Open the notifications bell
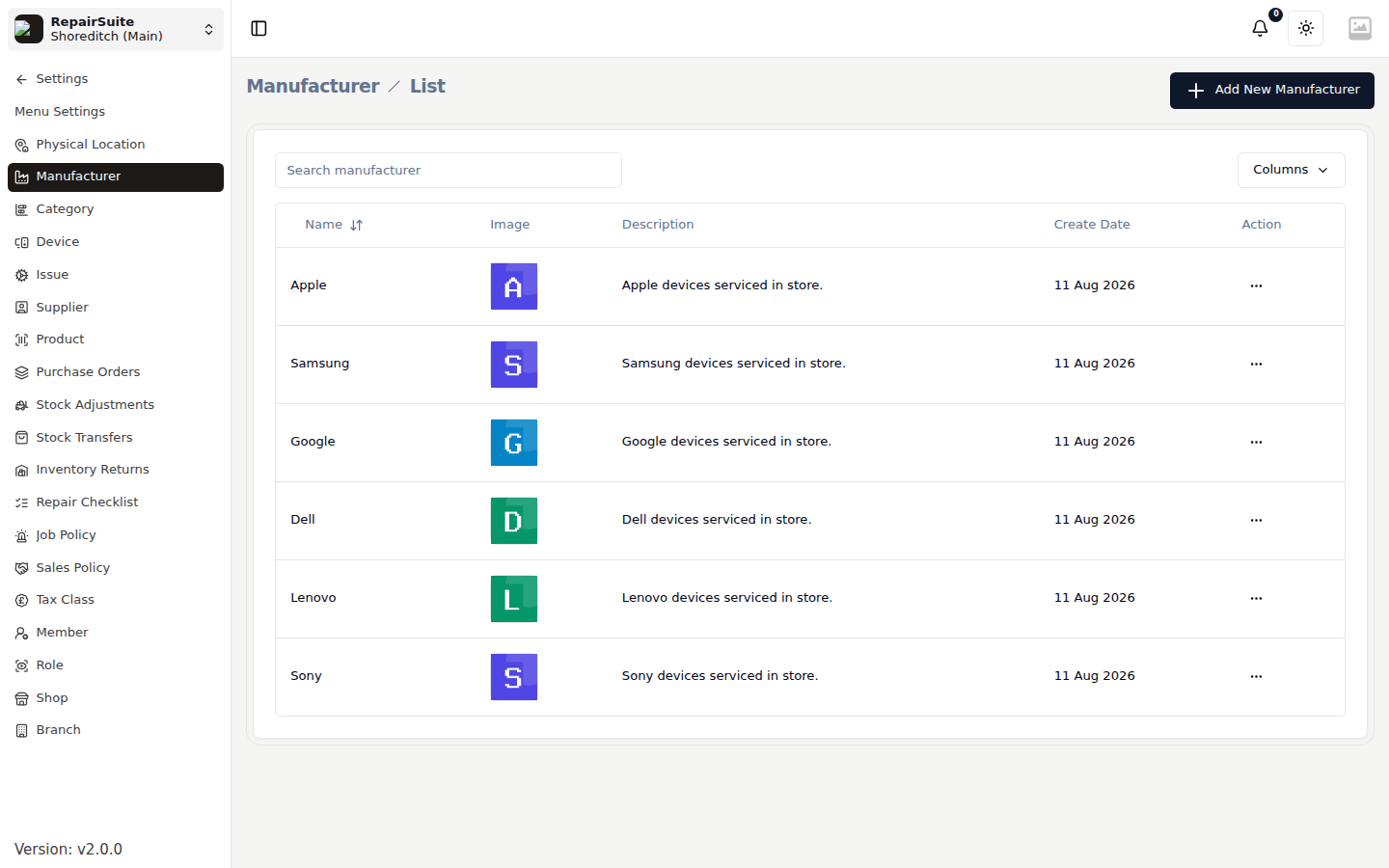This screenshot has height=868, width=1389. click(x=1260, y=29)
